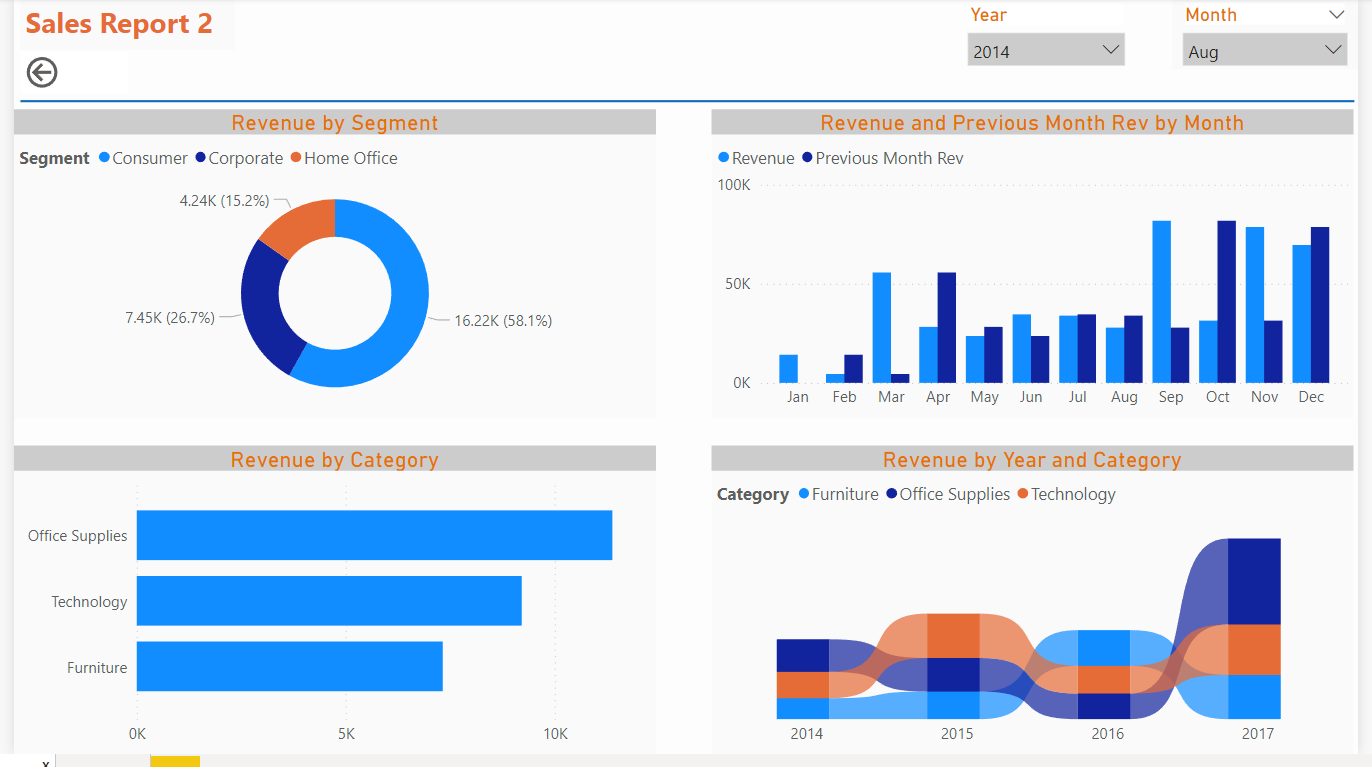Click the Previous Month Rev legend item
This screenshot has height=767, width=1372.
882,158
